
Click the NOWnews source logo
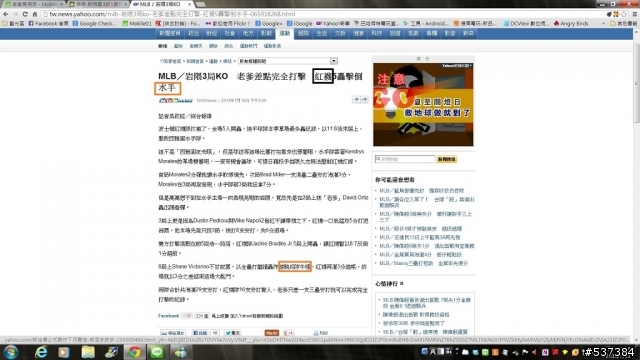tap(176, 100)
